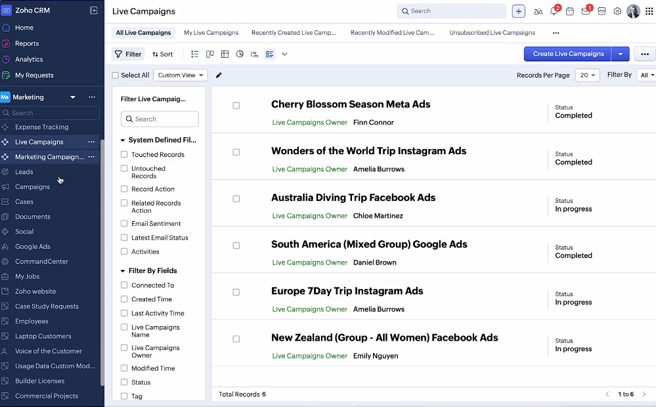Switch to All Live Campaigns tab

click(143, 33)
